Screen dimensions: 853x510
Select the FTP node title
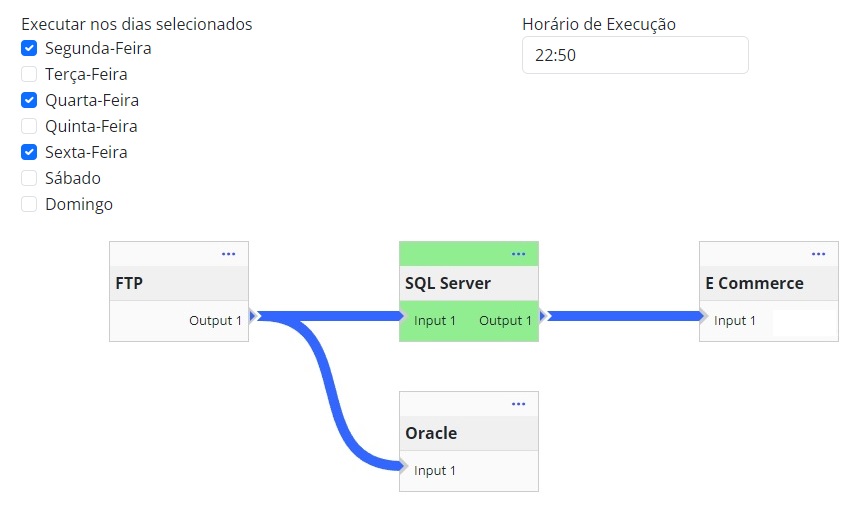coord(130,283)
